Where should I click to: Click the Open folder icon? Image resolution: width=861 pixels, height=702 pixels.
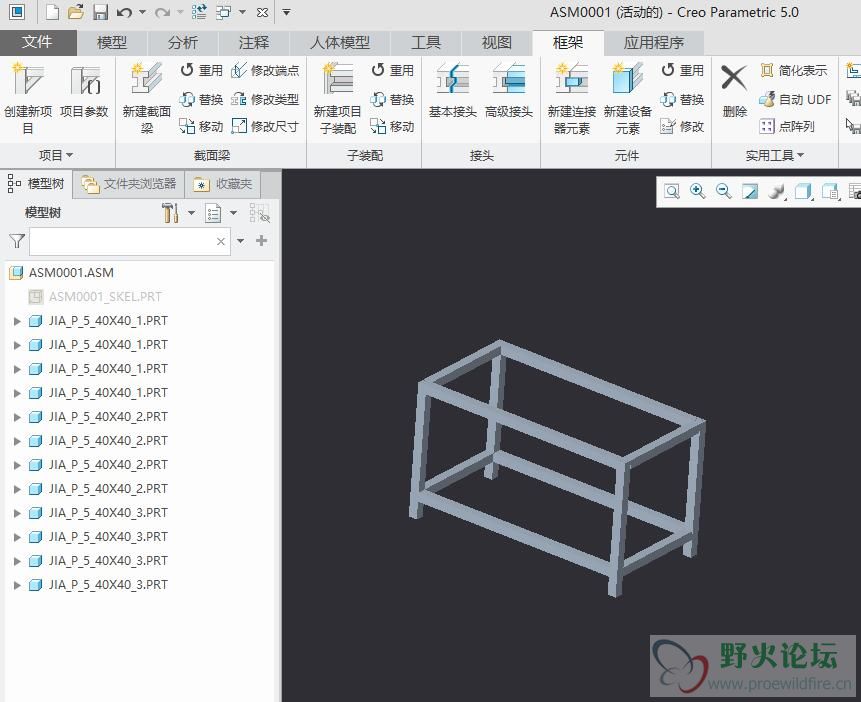click(76, 12)
